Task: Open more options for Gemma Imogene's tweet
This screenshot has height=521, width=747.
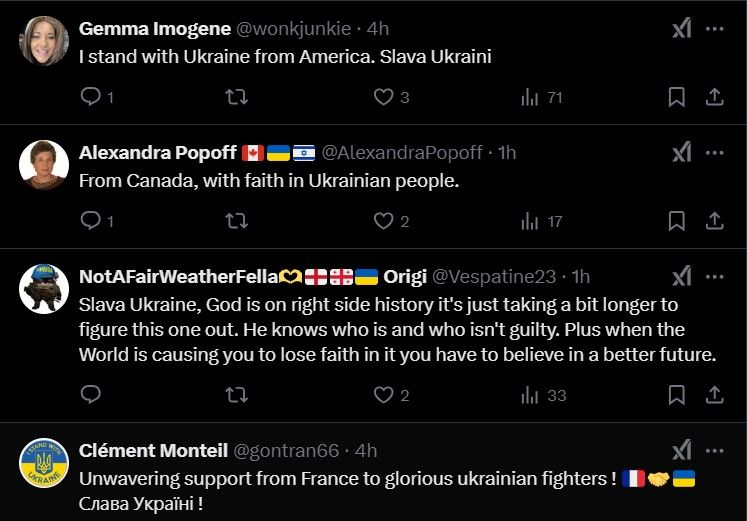Action: coord(714,29)
